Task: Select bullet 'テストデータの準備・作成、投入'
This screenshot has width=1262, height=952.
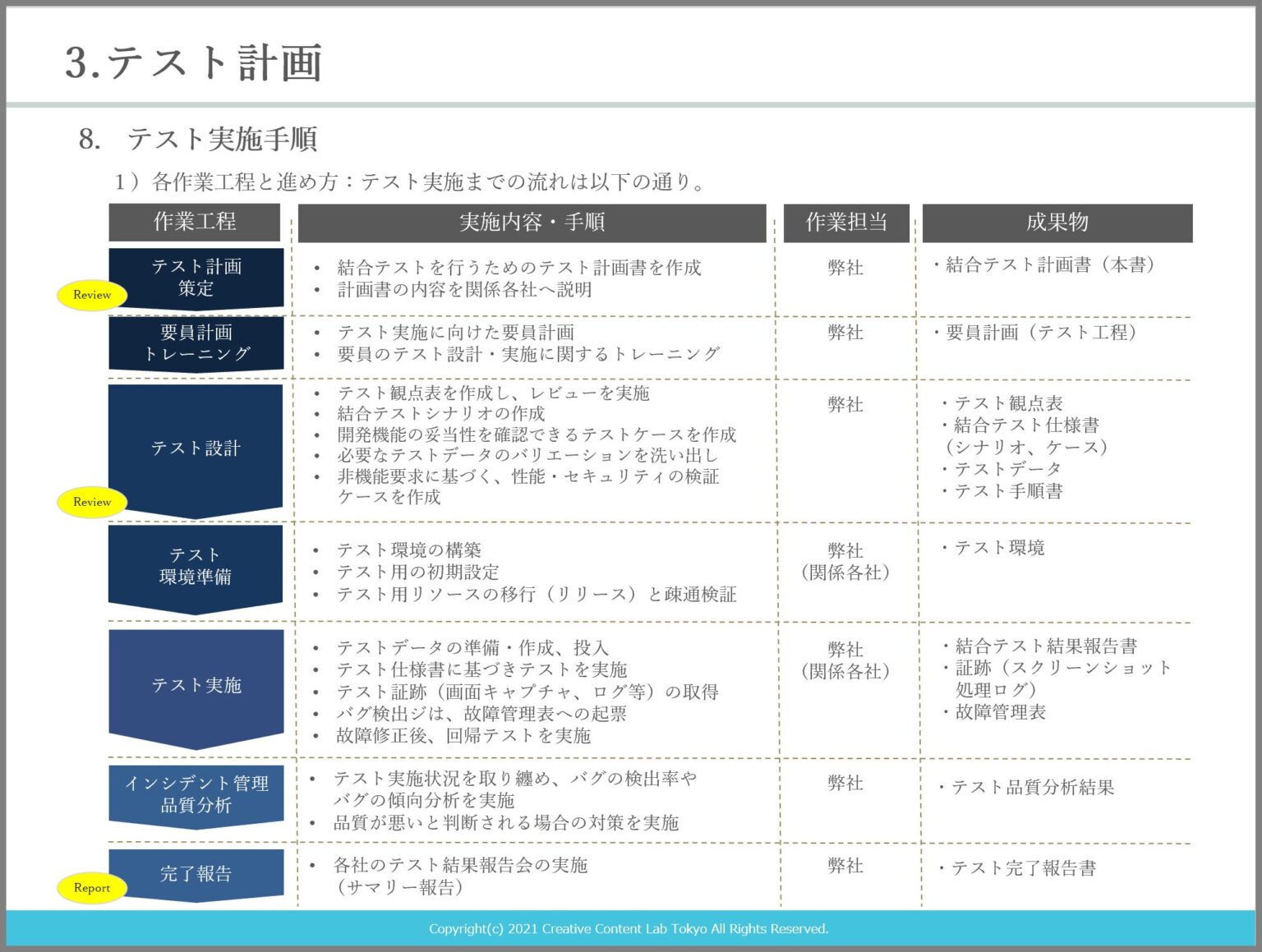Action: [x=473, y=648]
